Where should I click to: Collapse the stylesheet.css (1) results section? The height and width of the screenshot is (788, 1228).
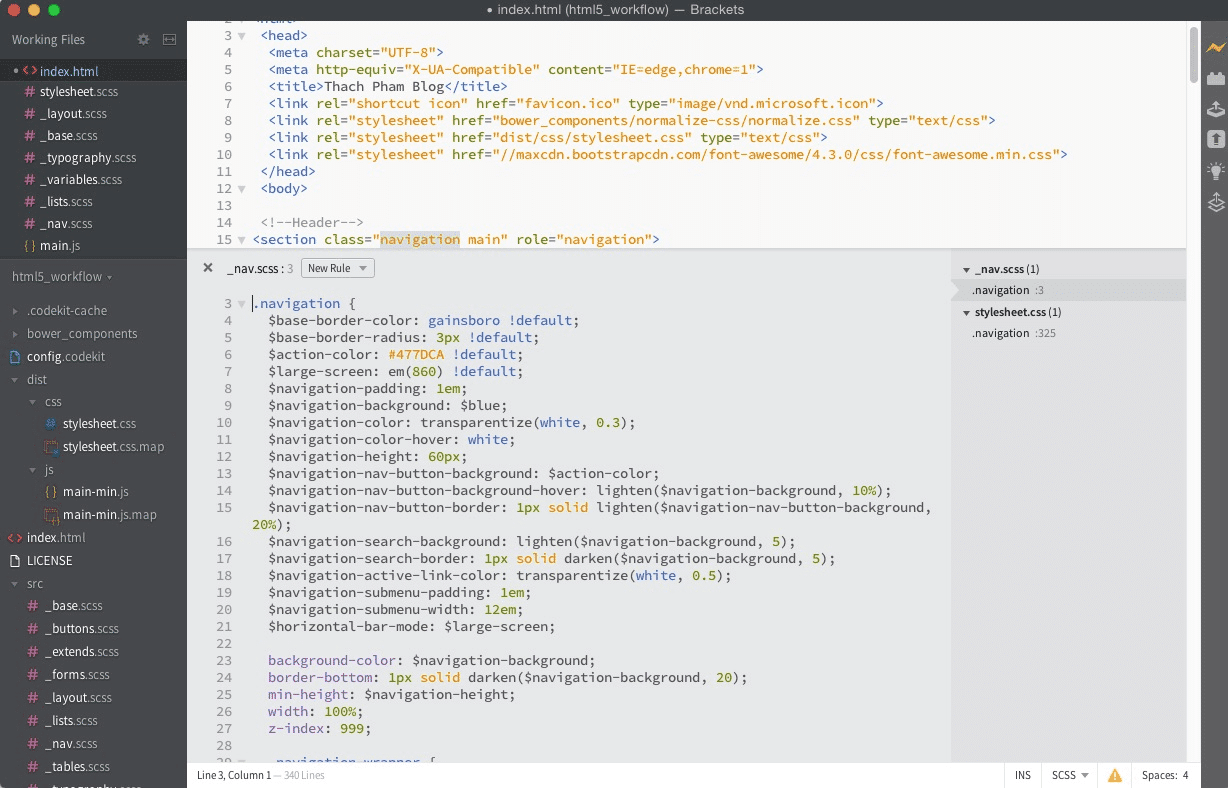pyautogui.click(x=966, y=312)
